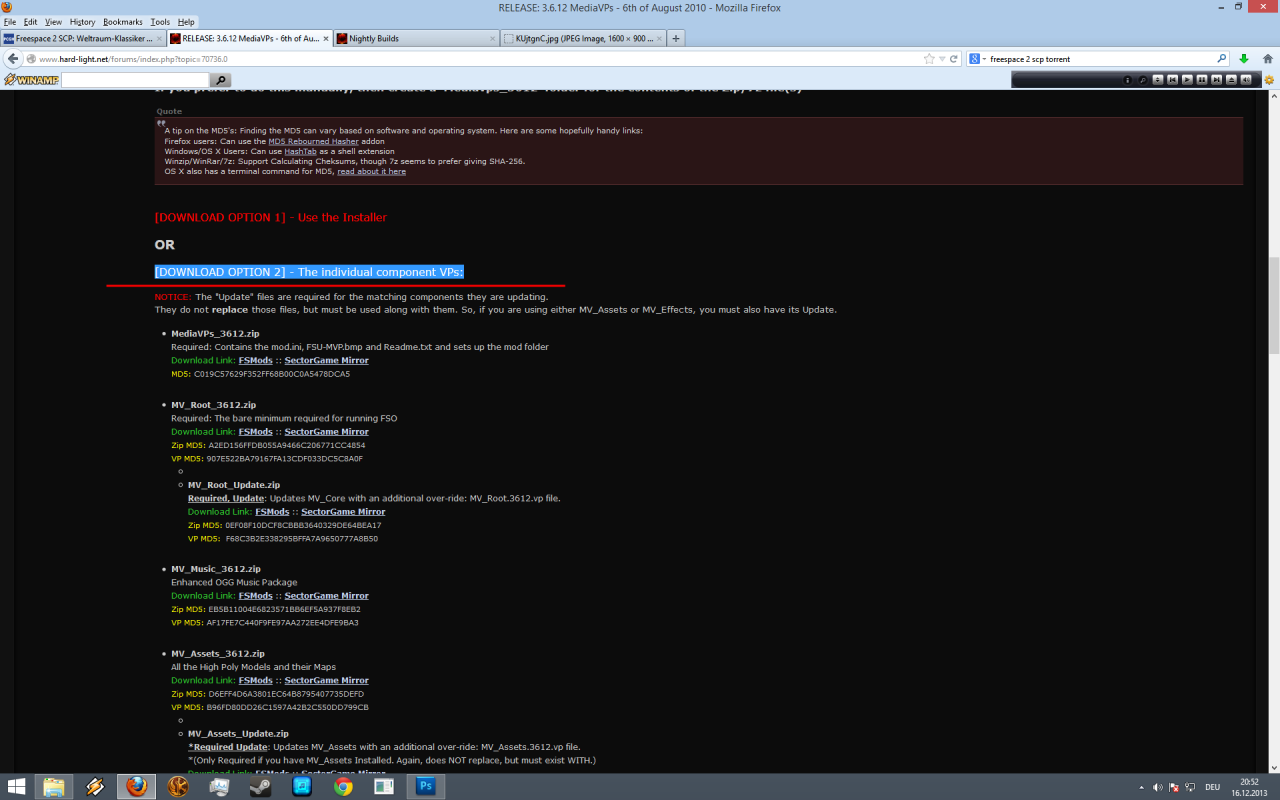
Task: Click the Winamp toolbar volume speaker button
Action: [1246, 79]
